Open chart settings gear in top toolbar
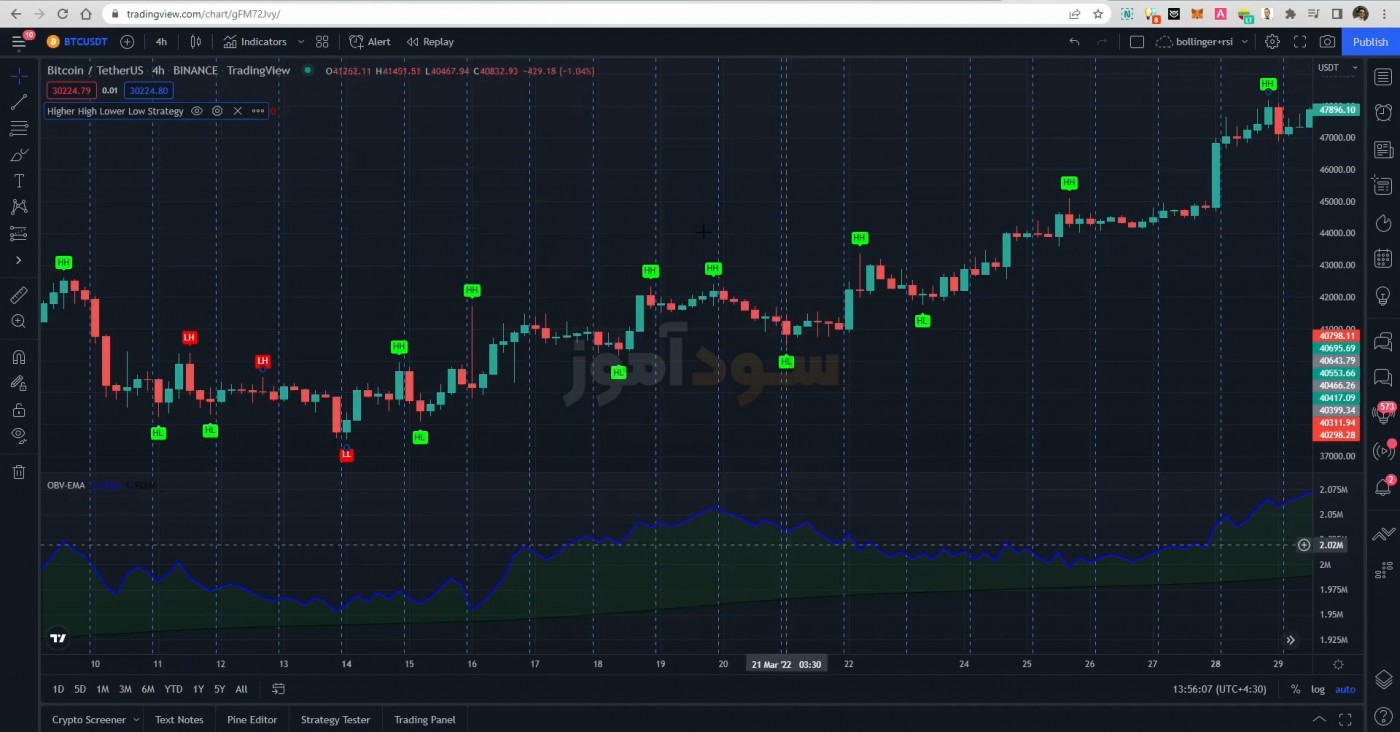 (1272, 42)
